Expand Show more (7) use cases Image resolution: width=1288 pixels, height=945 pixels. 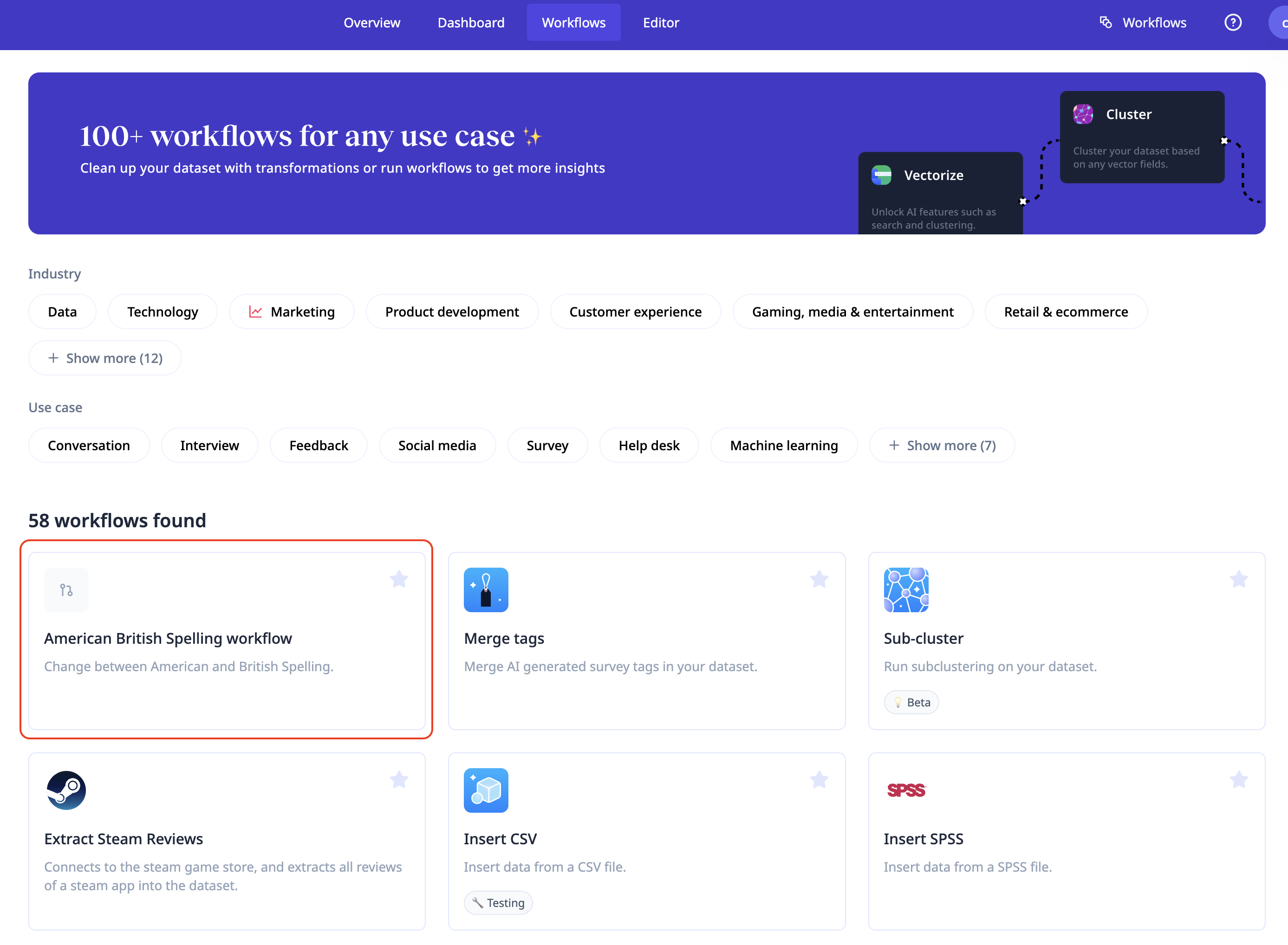[x=942, y=445]
